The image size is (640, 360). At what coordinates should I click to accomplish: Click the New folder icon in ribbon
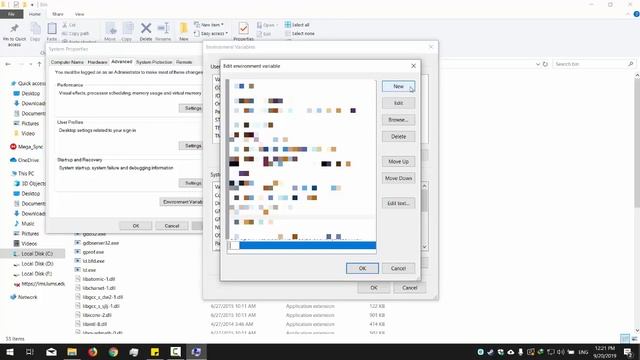pos(184,31)
